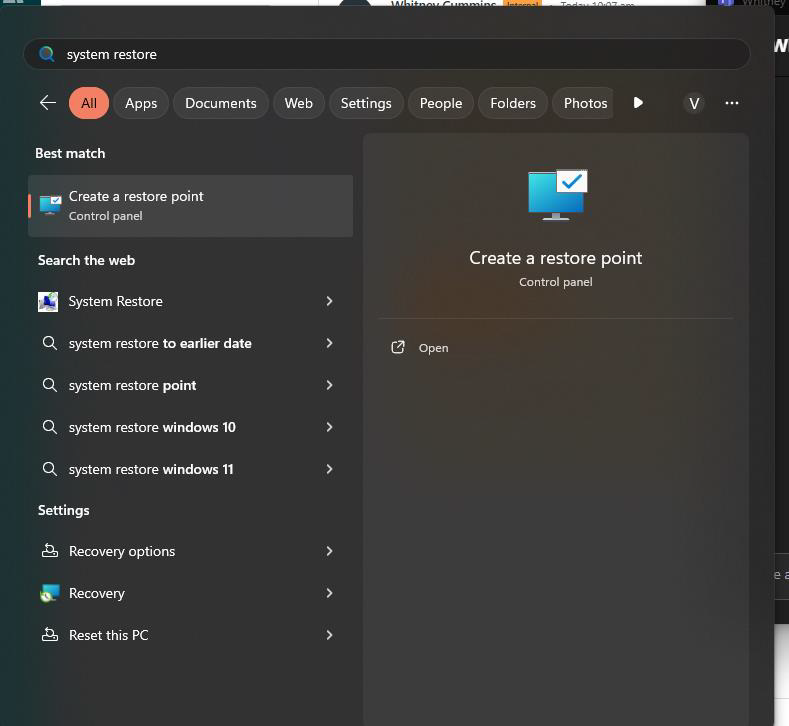The image size is (789, 726).
Task: Expand 'system restore to earlier date' chevron
Action: click(x=329, y=343)
